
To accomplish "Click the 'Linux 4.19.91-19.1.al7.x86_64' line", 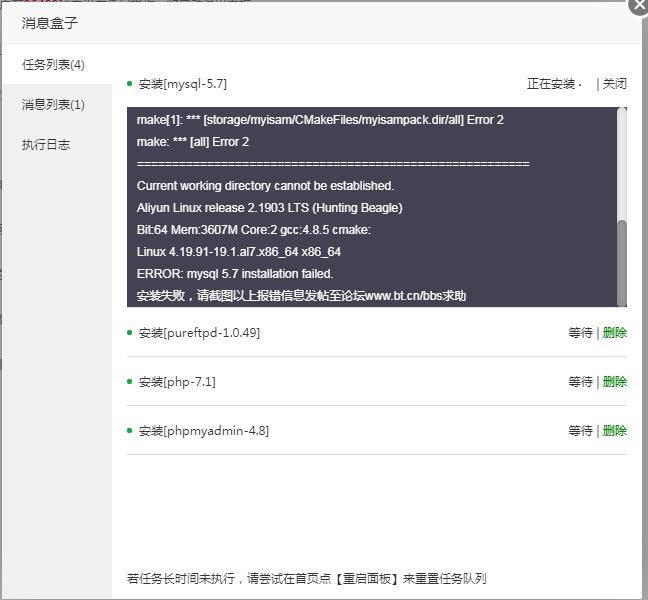I will (x=239, y=252).
